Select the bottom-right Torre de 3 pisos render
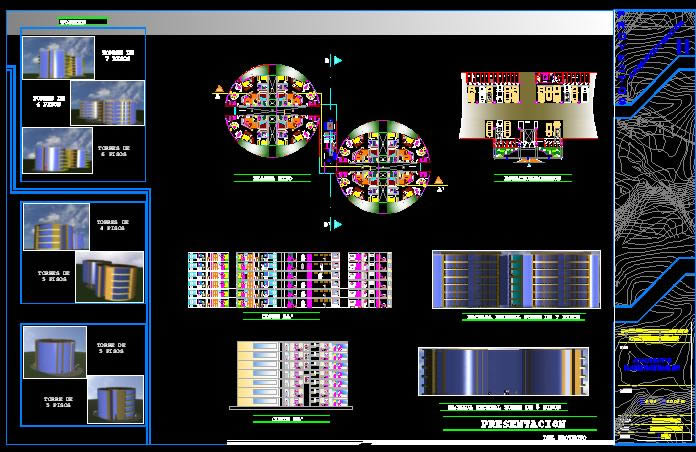The image size is (696, 452). [115, 400]
